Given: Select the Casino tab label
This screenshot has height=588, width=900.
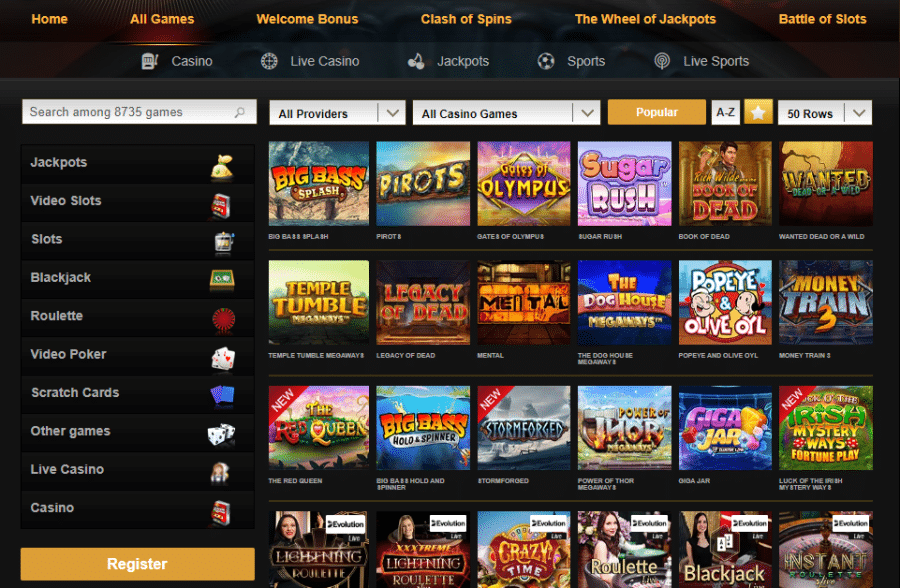Looking at the screenshot, I should tap(192, 61).
